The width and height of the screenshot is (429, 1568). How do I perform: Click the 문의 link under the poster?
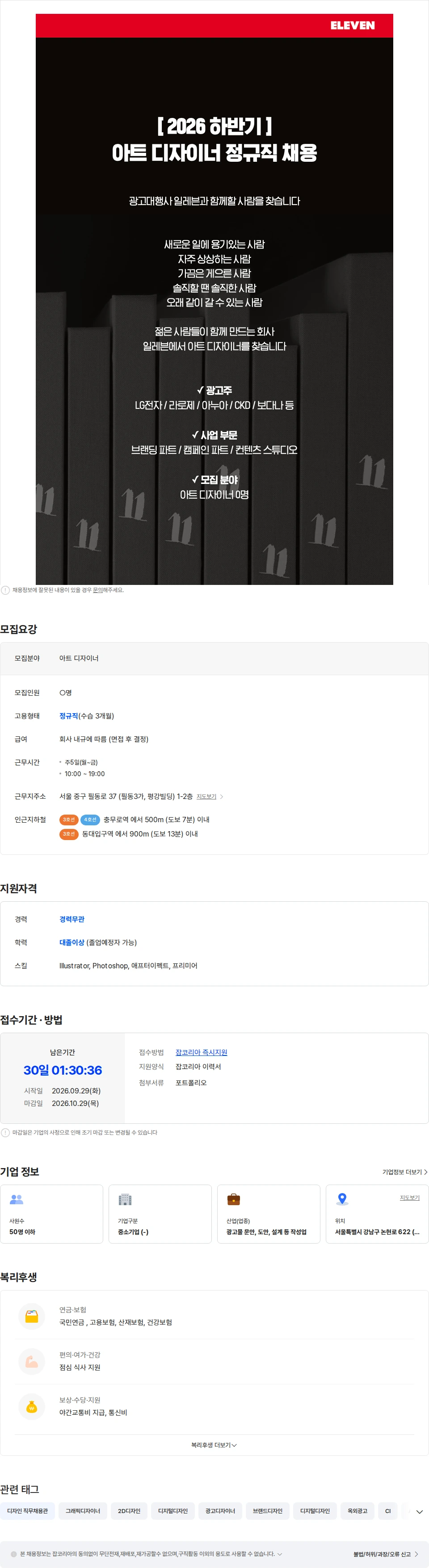click(x=97, y=590)
